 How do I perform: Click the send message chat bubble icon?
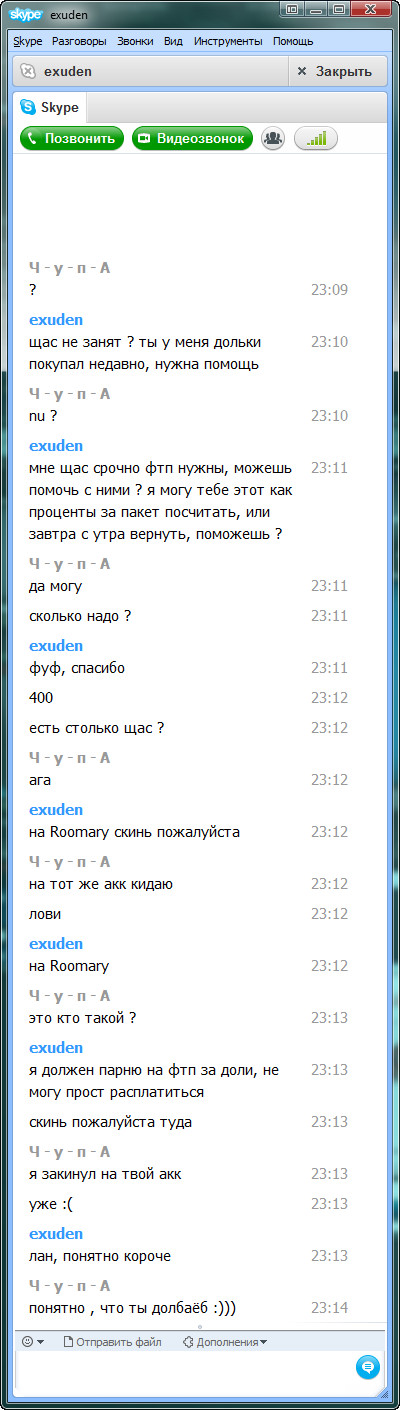pyautogui.click(x=367, y=1365)
